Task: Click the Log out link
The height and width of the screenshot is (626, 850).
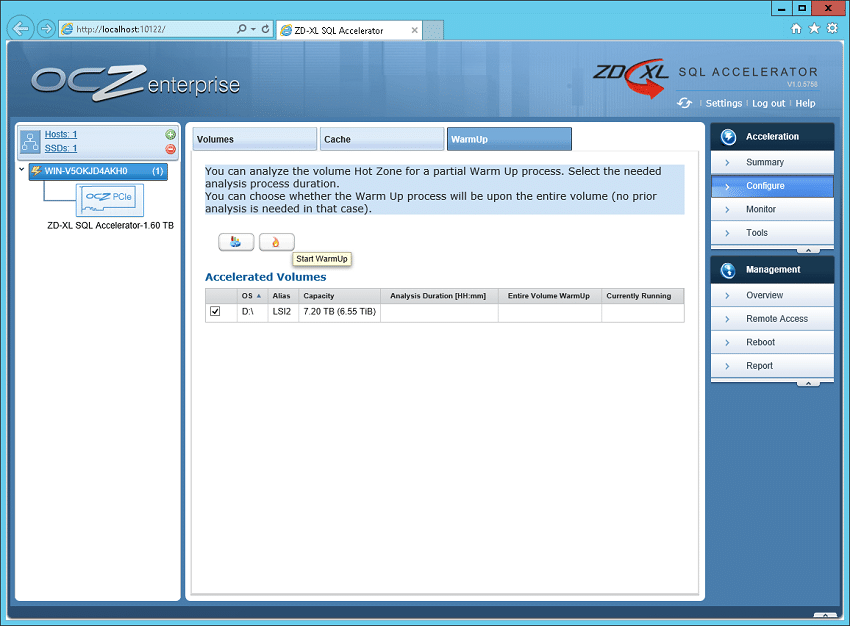Action: click(768, 103)
